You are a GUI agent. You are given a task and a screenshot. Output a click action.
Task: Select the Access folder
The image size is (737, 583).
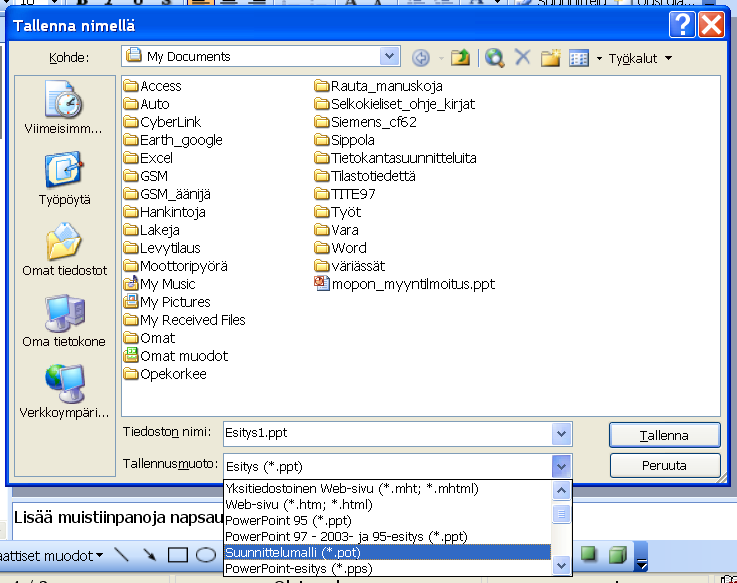[x=152, y=86]
